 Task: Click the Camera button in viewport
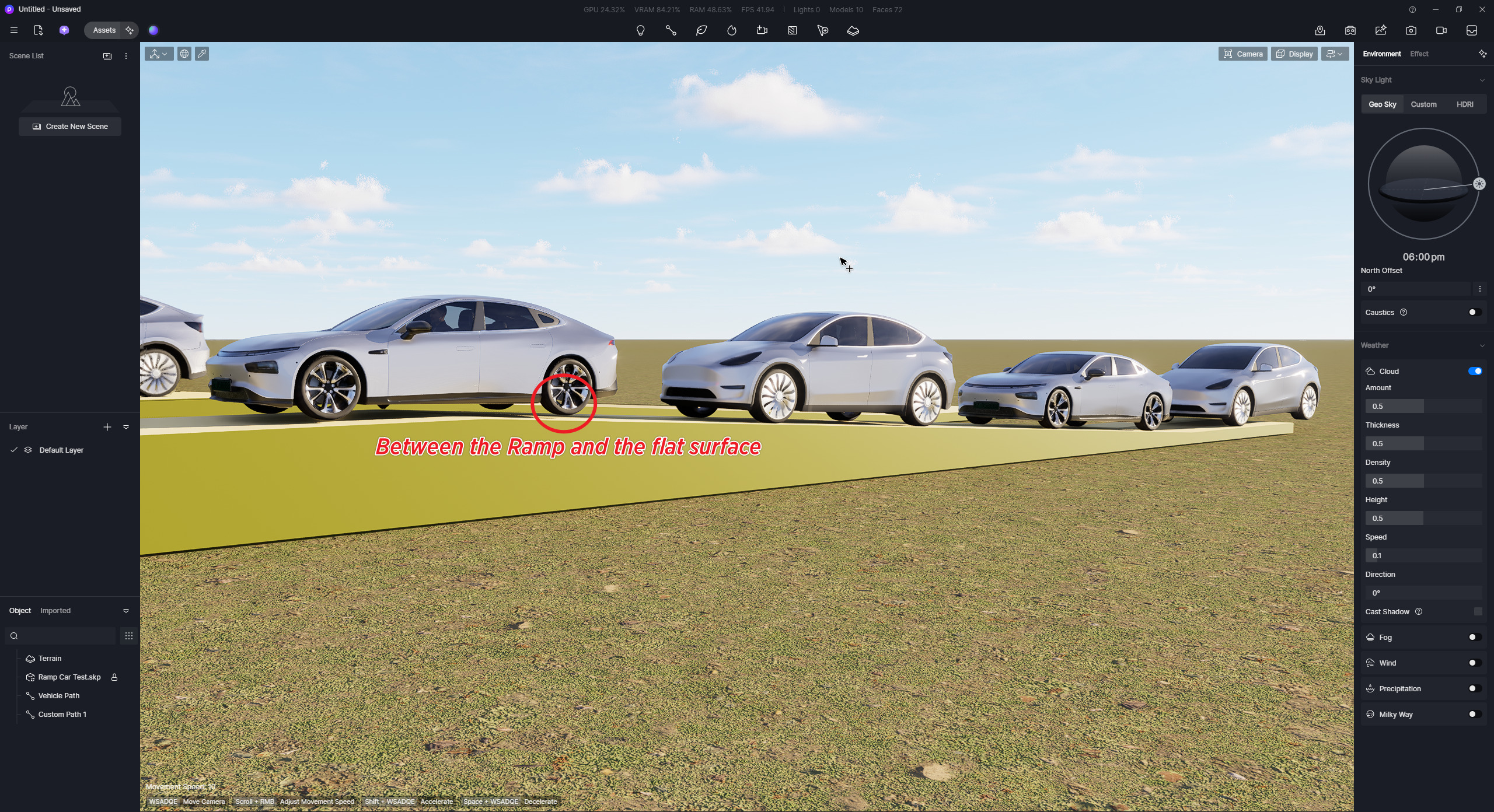point(1242,54)
